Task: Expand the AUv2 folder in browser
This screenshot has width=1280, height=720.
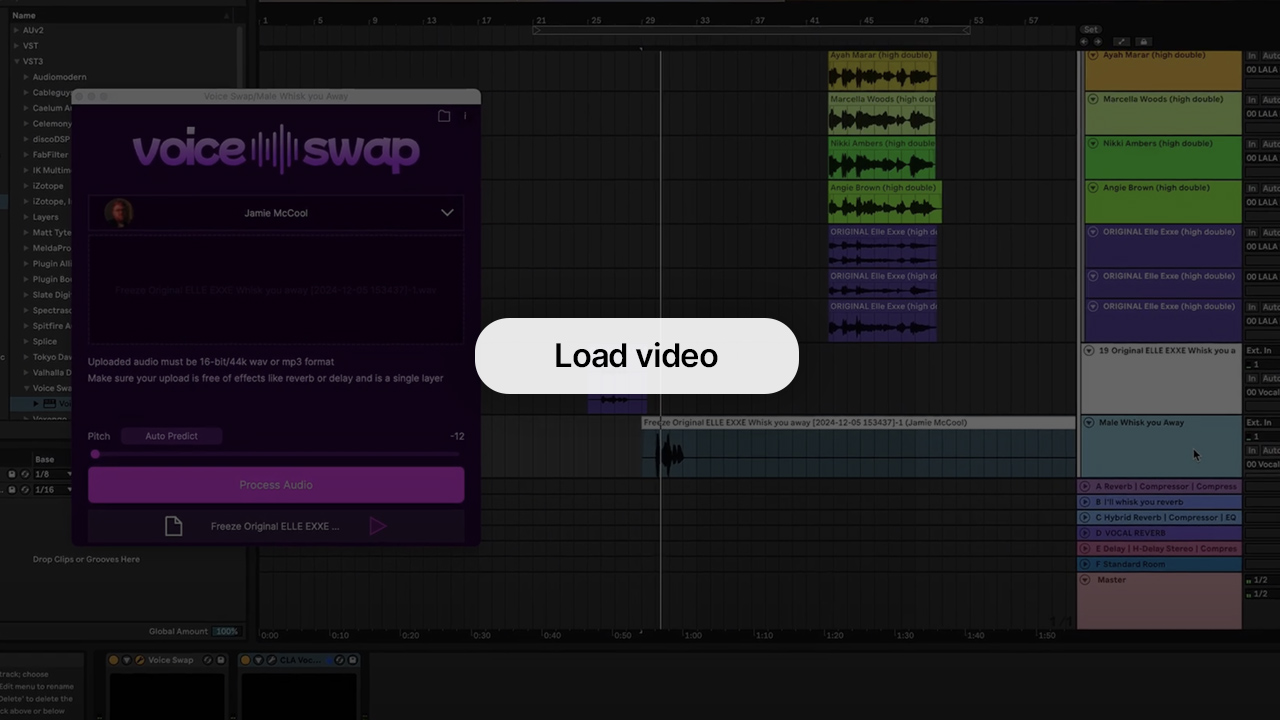Action: click(x=16, y=30)
